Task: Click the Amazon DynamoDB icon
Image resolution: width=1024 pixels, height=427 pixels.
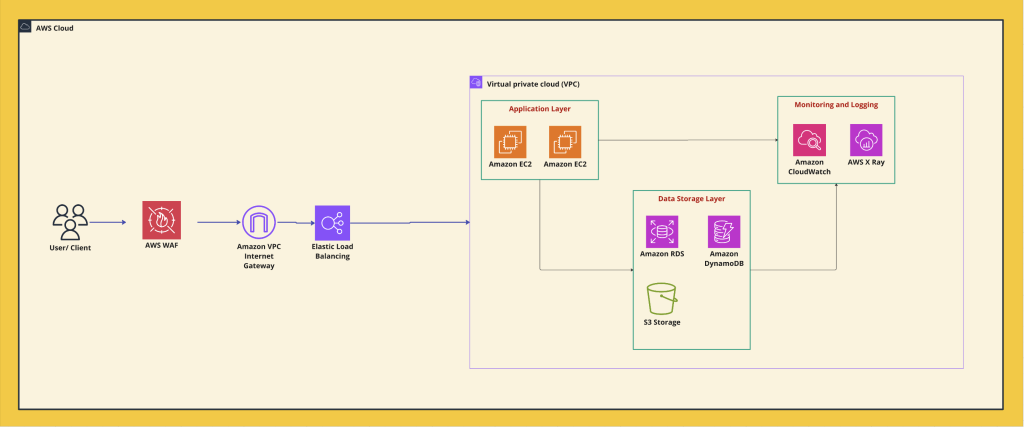Action: (x=723, y=232)
